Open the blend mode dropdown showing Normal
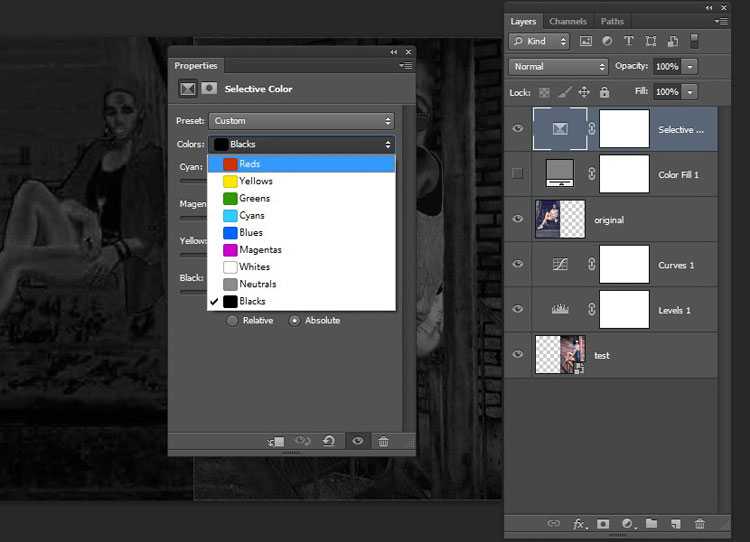 pos(558,66)
